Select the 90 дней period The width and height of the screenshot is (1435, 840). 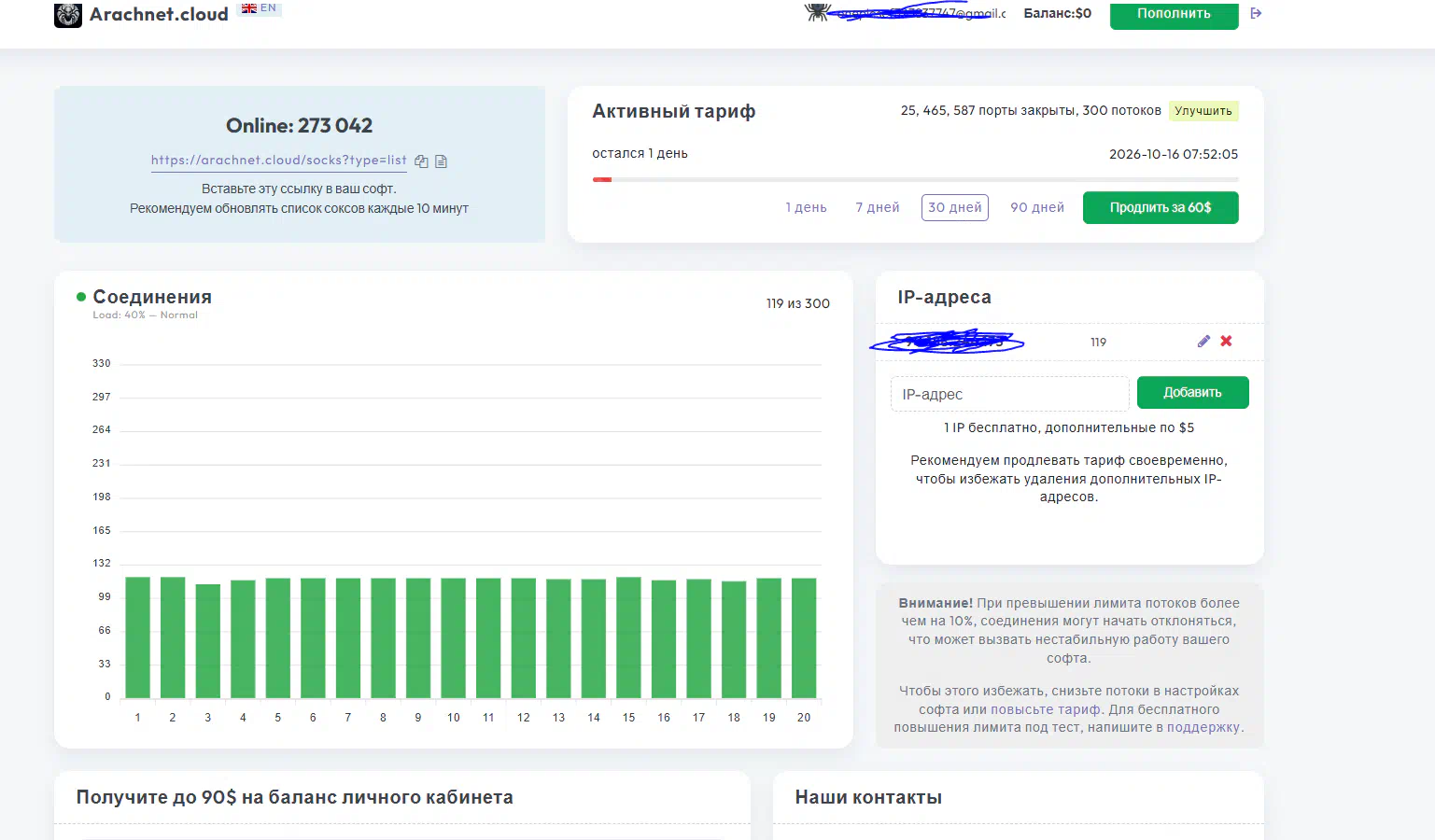click(x=1037, y=207)
